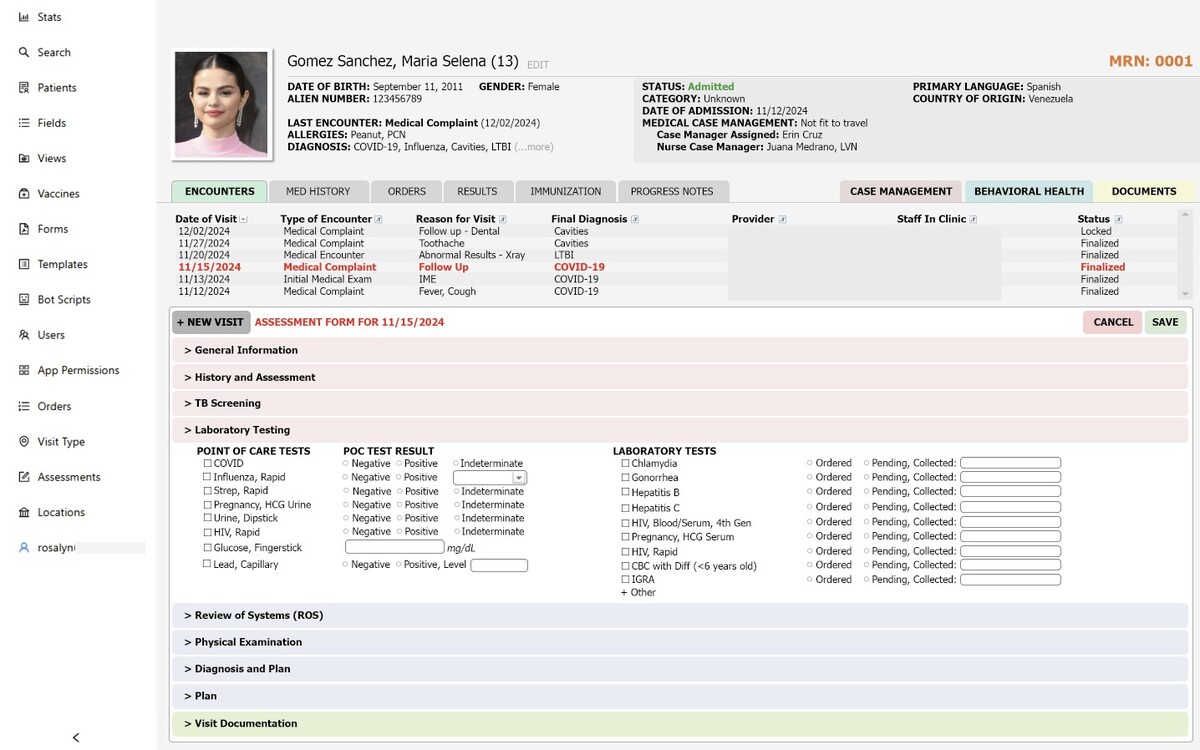
Task: Expand the General Information section
Action: tap(680, 350)
